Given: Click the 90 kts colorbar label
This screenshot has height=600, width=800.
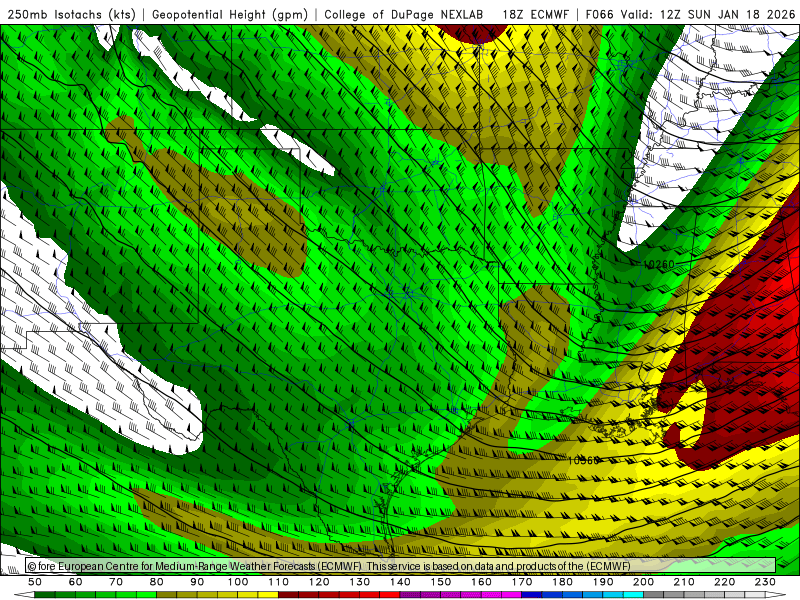Looking at the screenshot, I should click(197, 582).
